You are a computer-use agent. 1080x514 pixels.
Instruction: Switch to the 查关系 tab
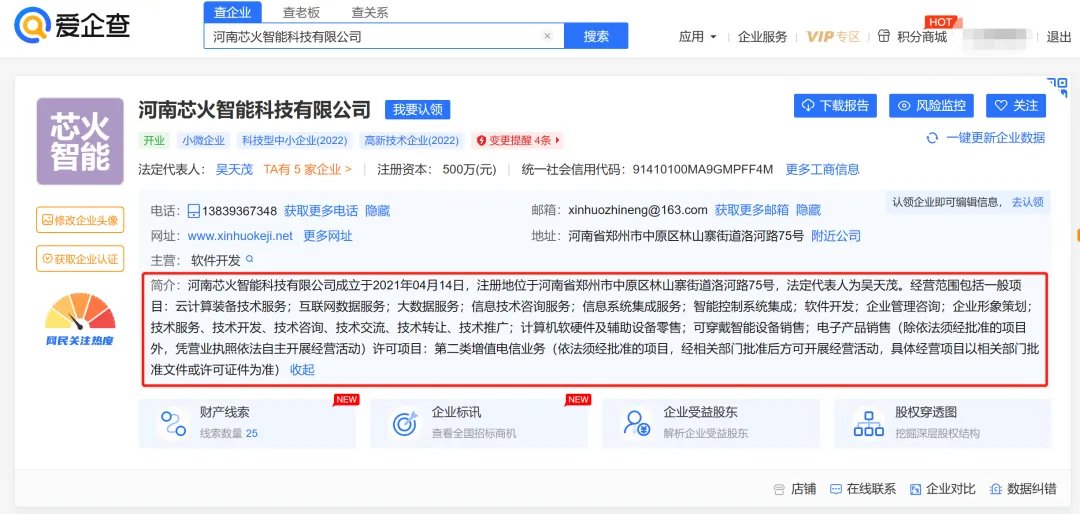(x=370, y=12)
